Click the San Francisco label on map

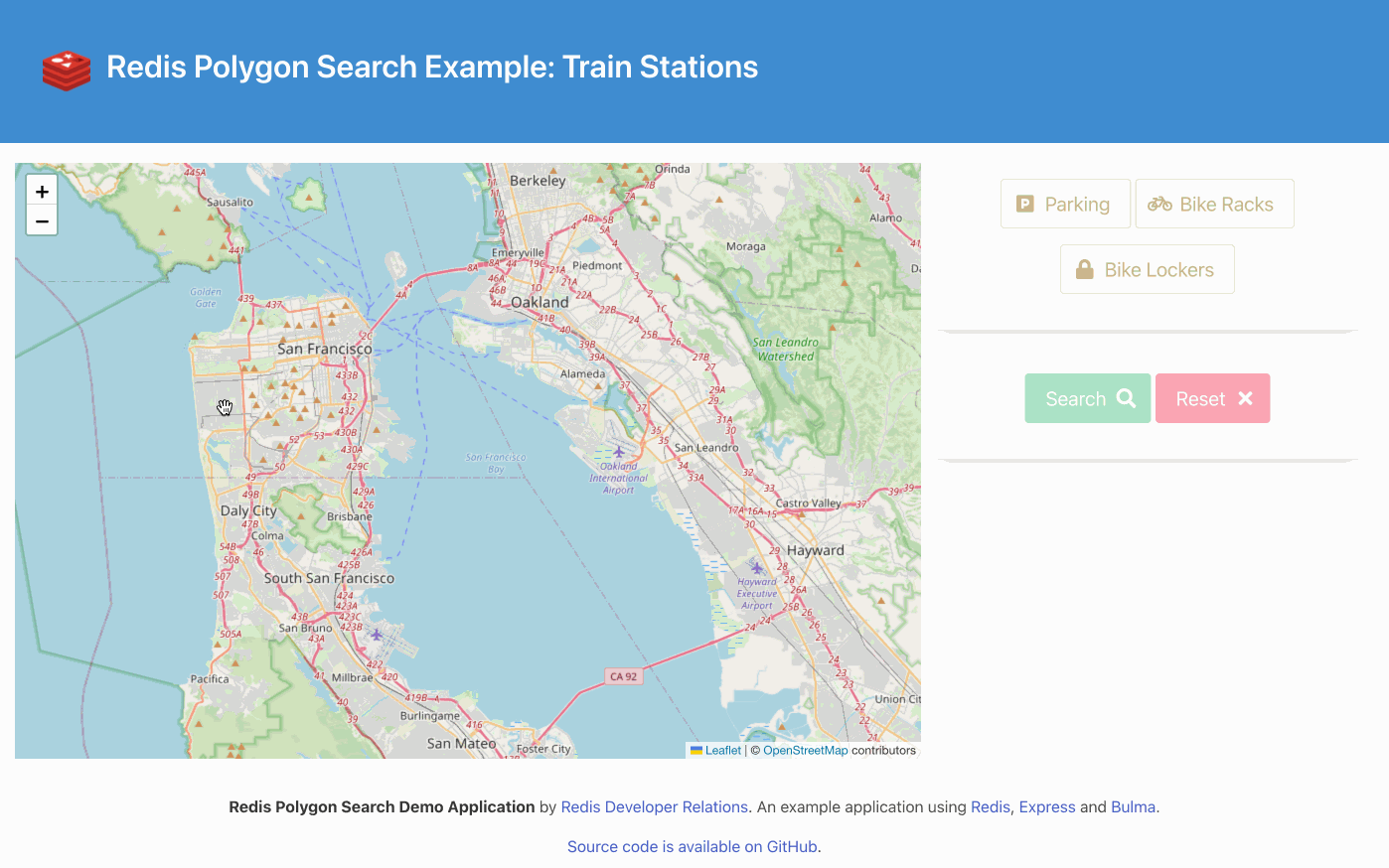point(325,349)
